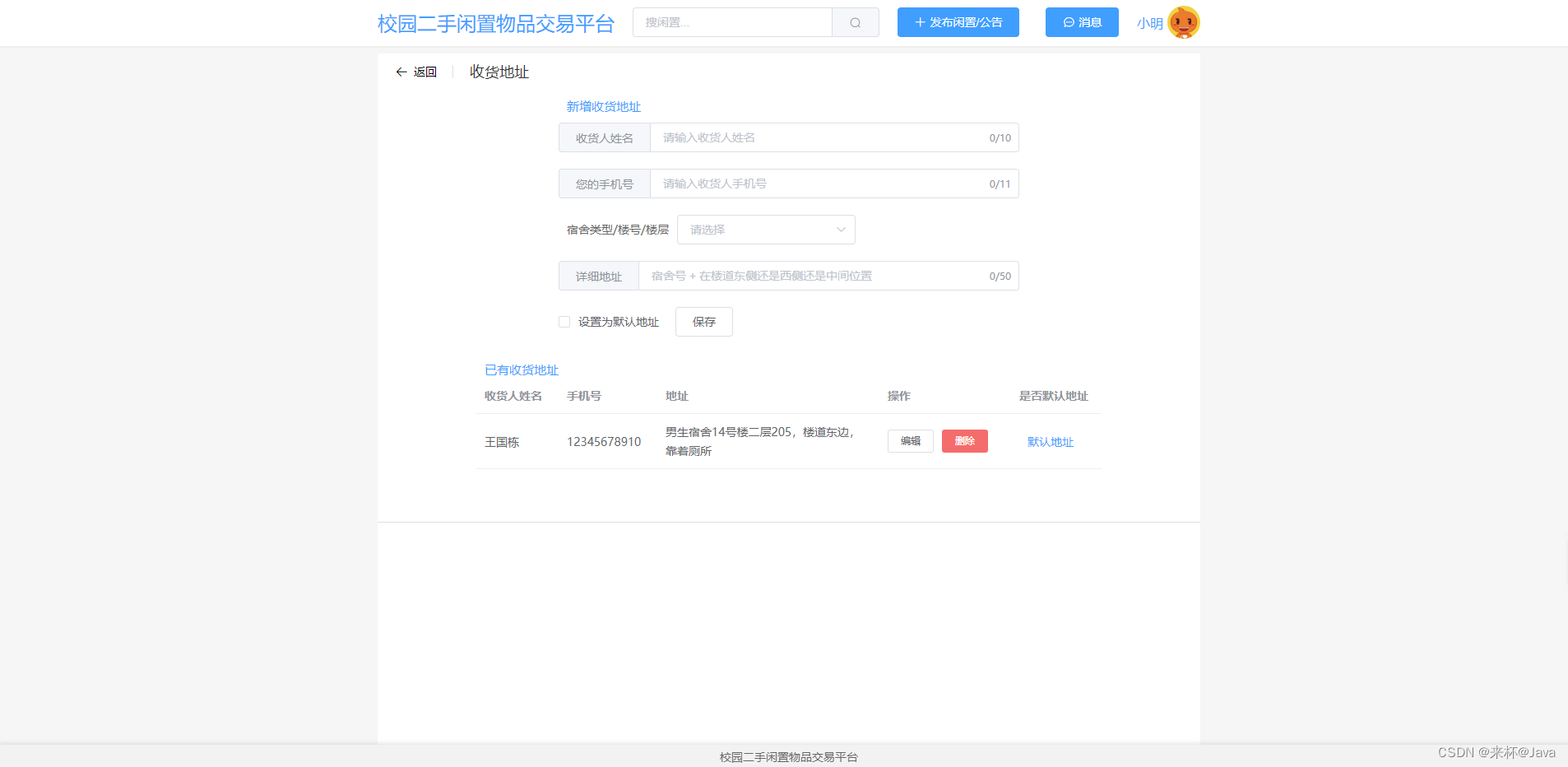Click the back arrow icon

tap(401, 72)
